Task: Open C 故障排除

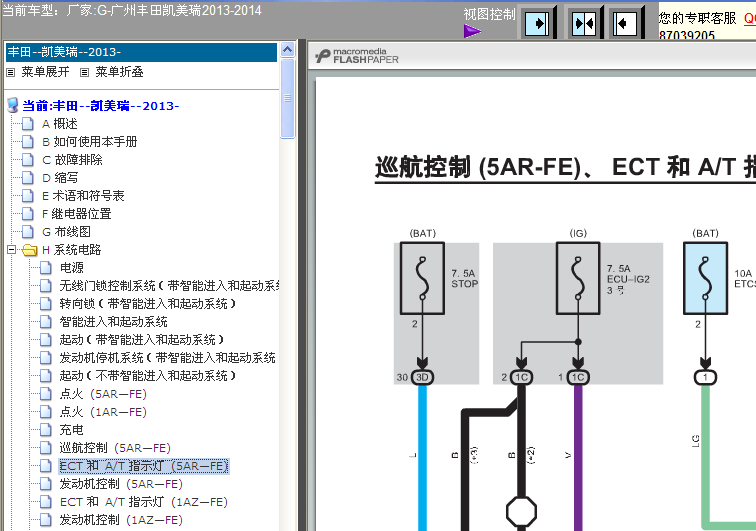Action: [72, 160]
